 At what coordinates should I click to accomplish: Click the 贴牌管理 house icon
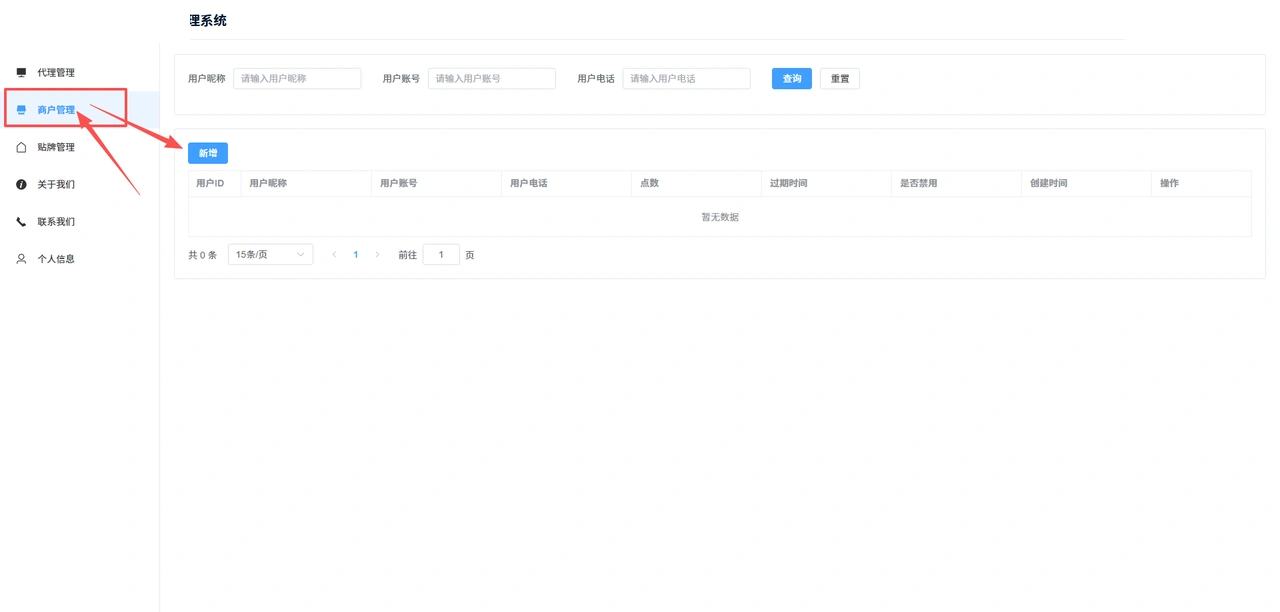tap(21, 147)
